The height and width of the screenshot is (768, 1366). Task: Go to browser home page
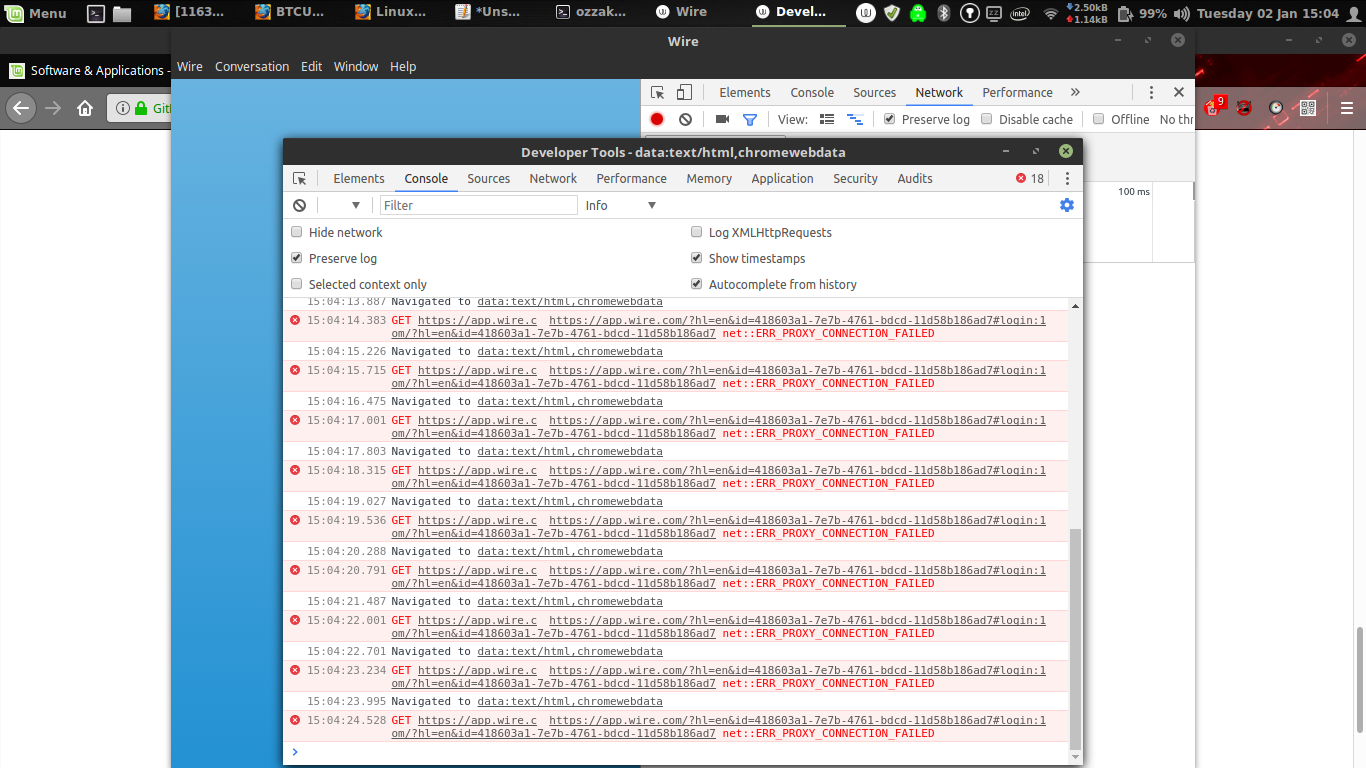tap(85, 108)
